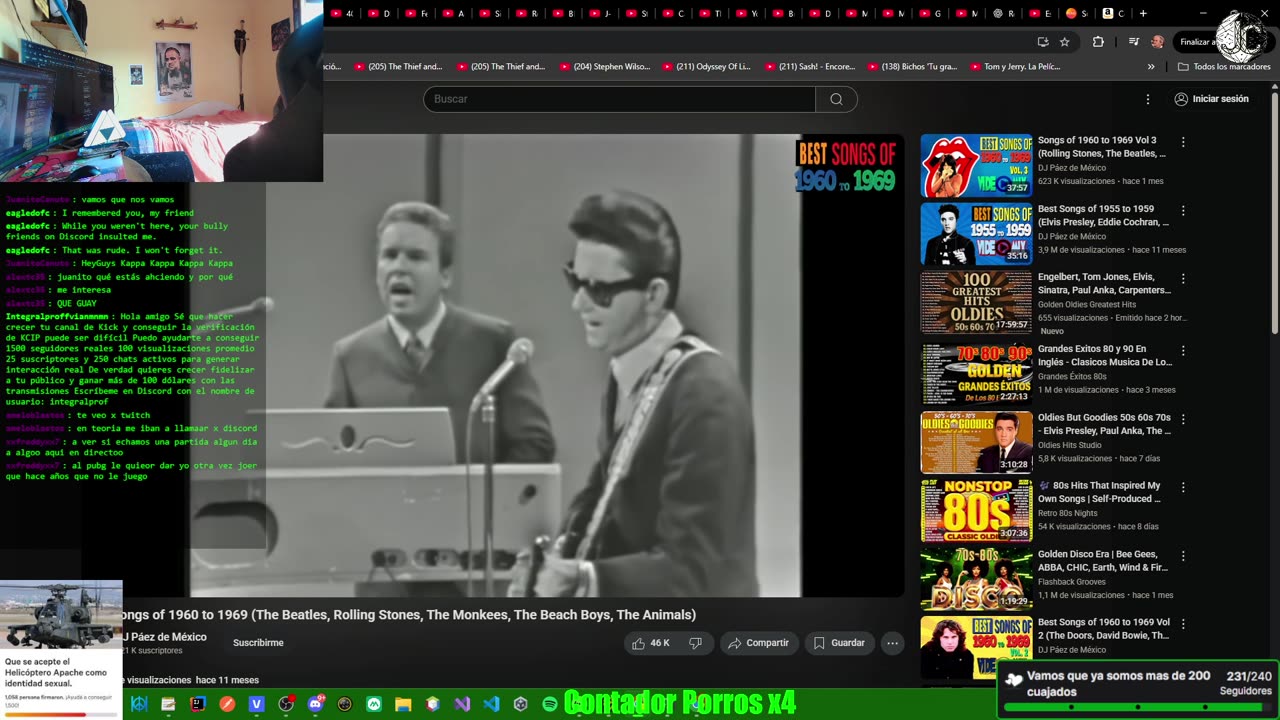Expand hidden bookmarks with the double chevron

click(x=1150, y=67)
